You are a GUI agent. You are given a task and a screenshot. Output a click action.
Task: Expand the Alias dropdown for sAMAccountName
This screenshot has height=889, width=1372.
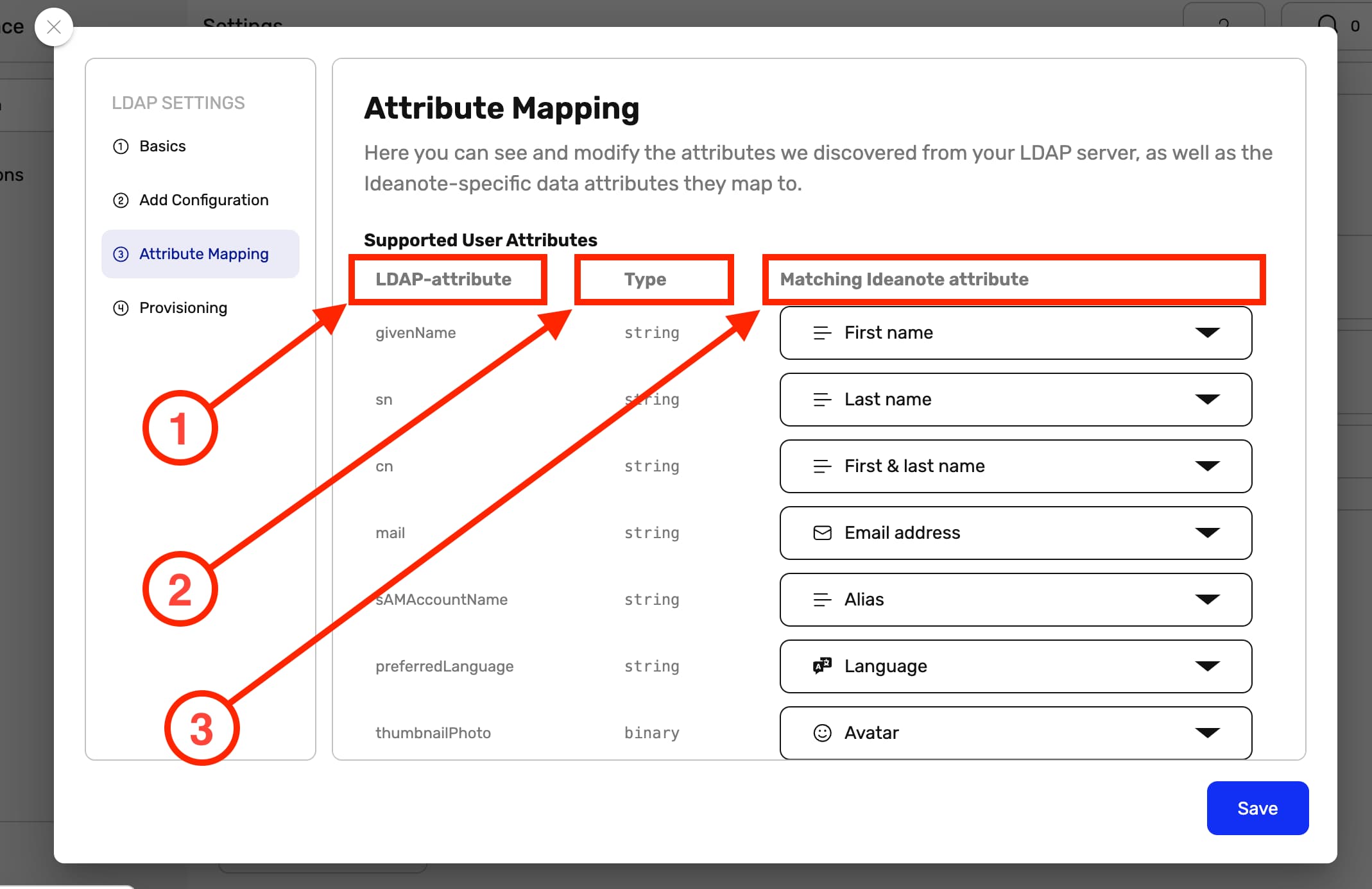click(1207, 600)
